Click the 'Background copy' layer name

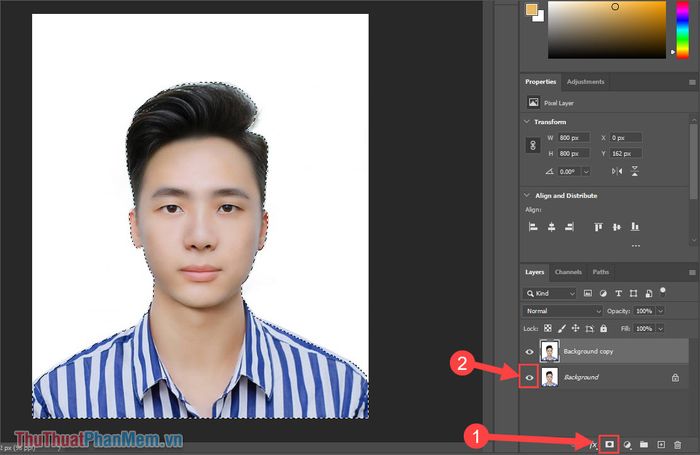pyautogui.click(x=588, y=351)
